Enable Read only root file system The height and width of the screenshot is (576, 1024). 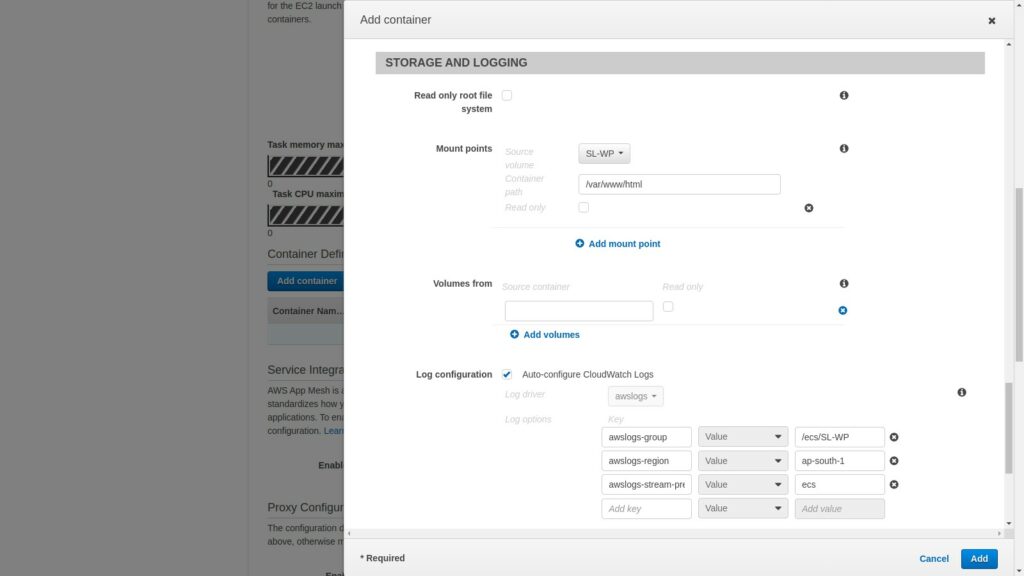tap(507, 95)
